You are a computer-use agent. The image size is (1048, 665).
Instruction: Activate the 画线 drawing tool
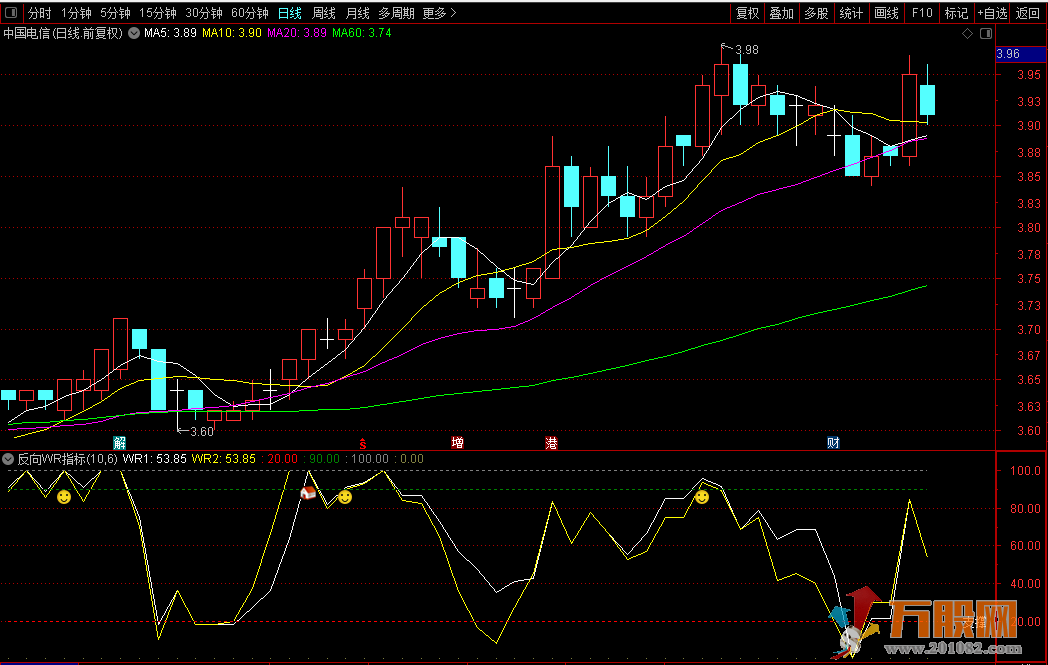coord(886,13)
